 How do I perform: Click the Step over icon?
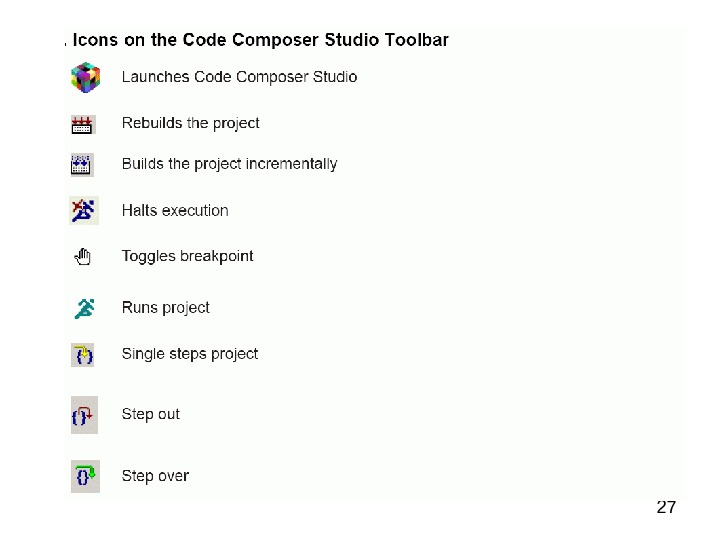(85, 476)
